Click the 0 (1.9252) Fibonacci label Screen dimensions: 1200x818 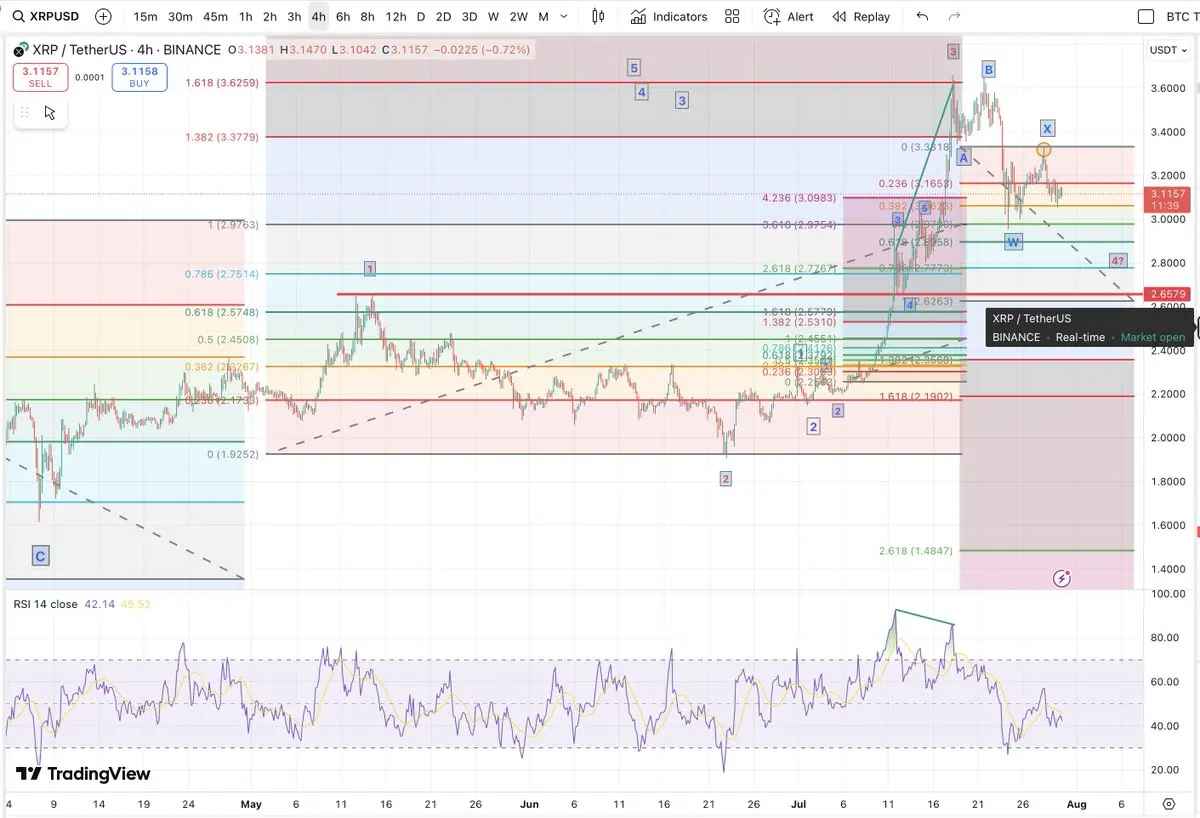pos(233,454)
